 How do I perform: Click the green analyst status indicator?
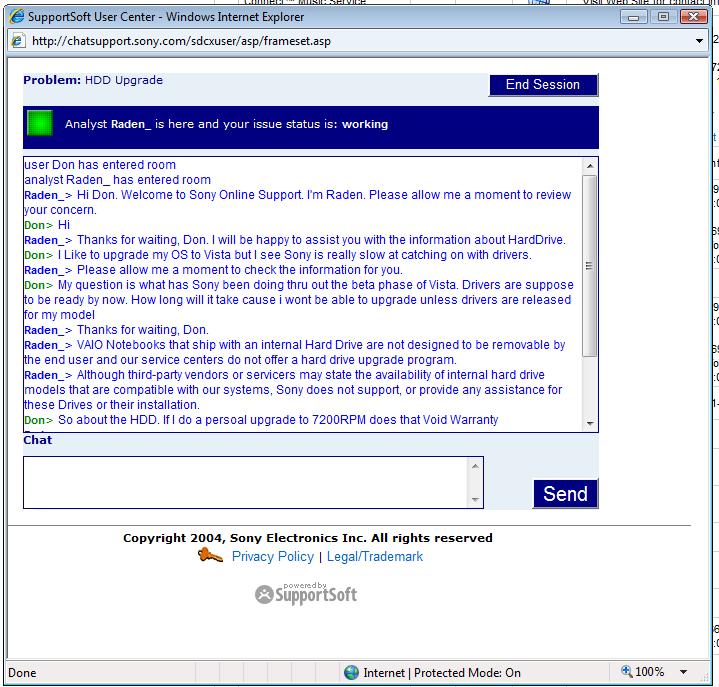40,123
